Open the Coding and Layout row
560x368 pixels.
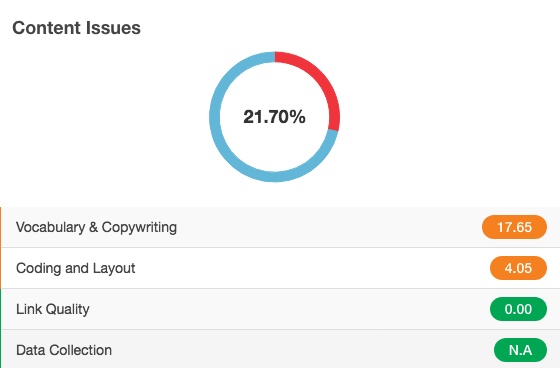[x=280, y=268]
